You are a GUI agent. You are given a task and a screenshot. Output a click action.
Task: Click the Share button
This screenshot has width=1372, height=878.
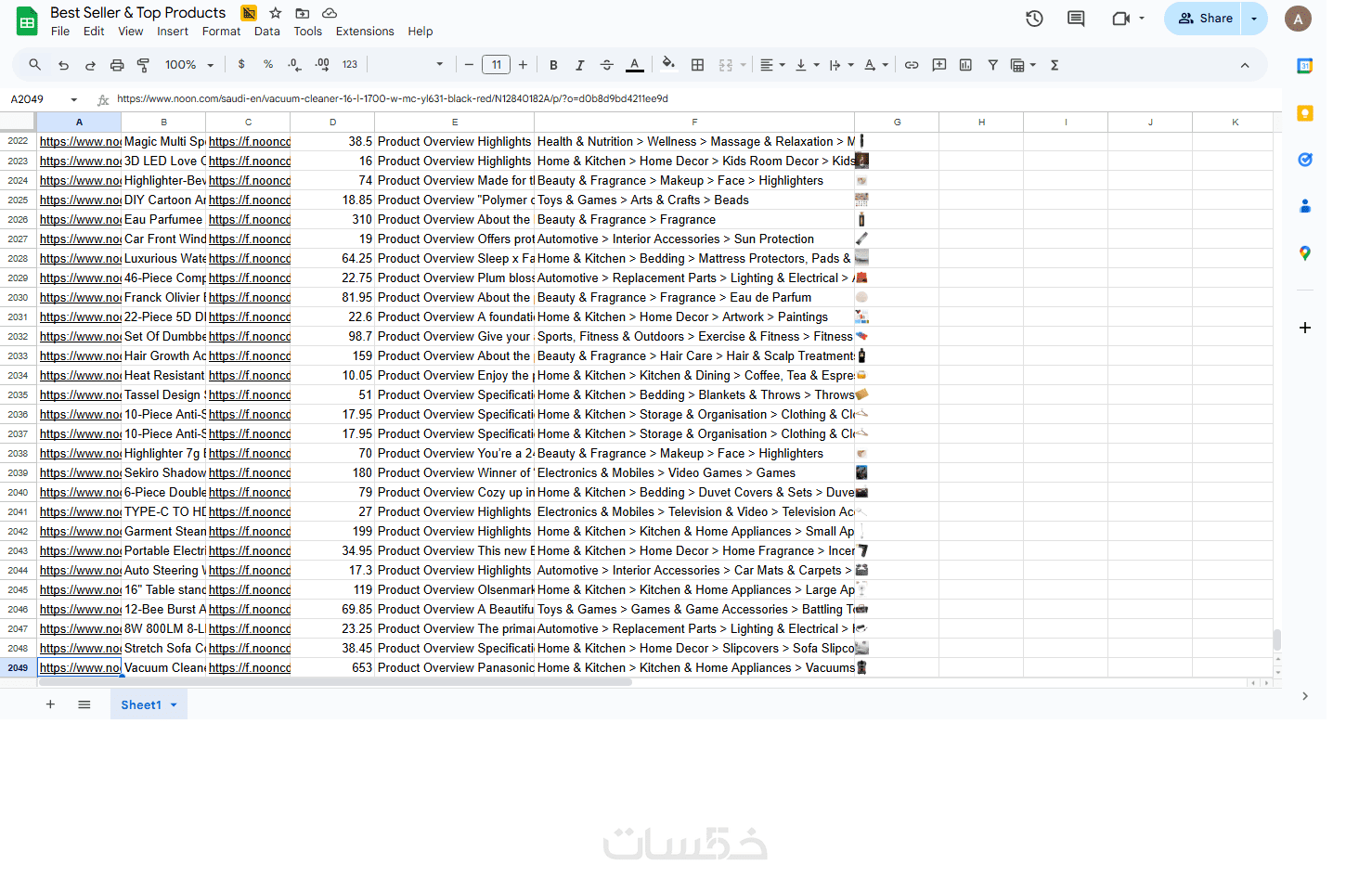coord(1204,19)
